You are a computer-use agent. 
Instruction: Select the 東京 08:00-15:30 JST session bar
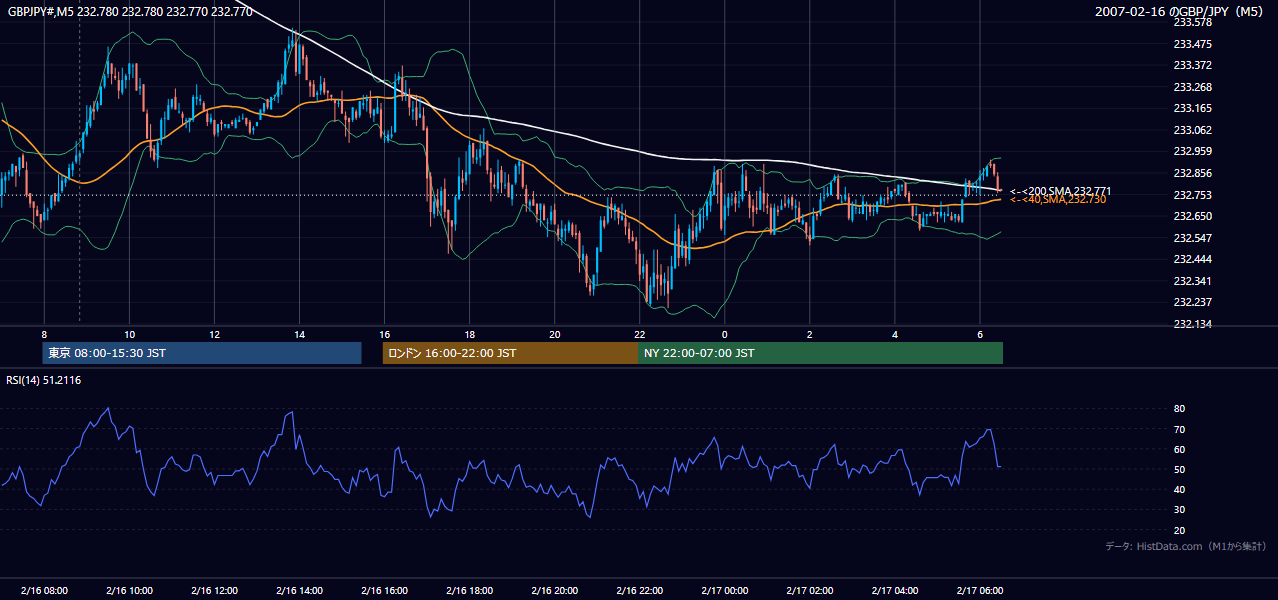[201, 353]
